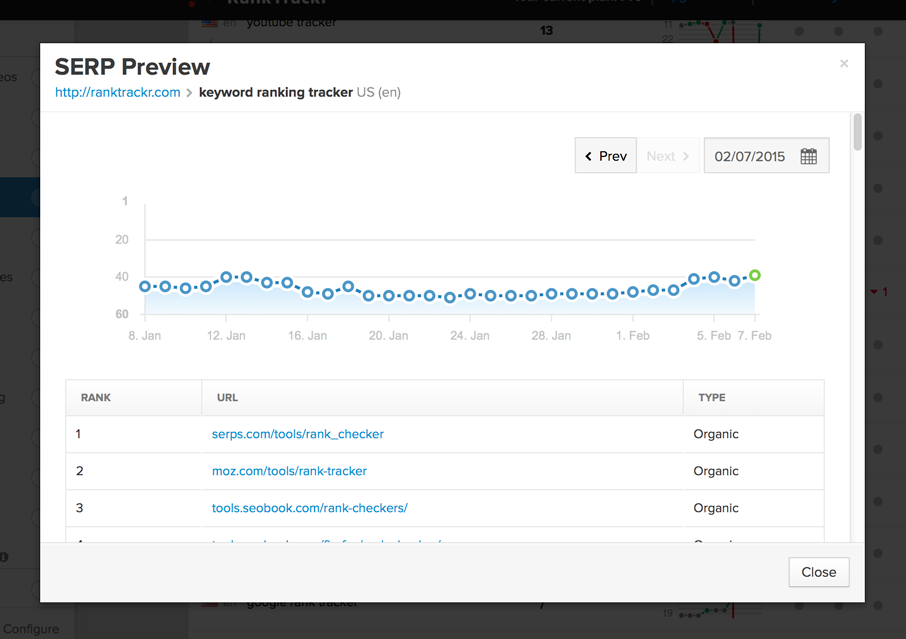Open serps.com/tools/rank_checker link
The image size is (906, 639).
(x=298, y=434)
